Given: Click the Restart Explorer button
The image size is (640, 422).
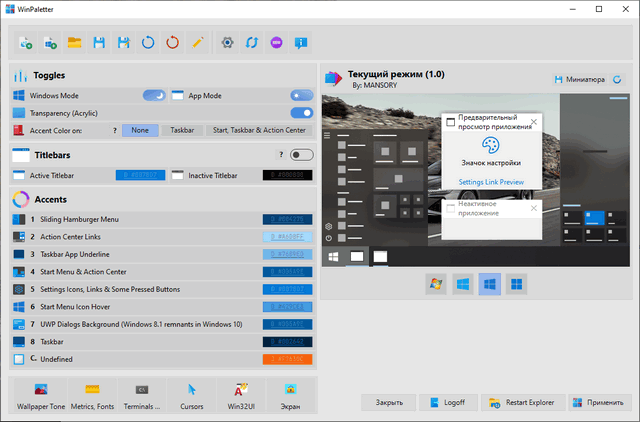Looking at the screenshot, I should tap(520, 403).
